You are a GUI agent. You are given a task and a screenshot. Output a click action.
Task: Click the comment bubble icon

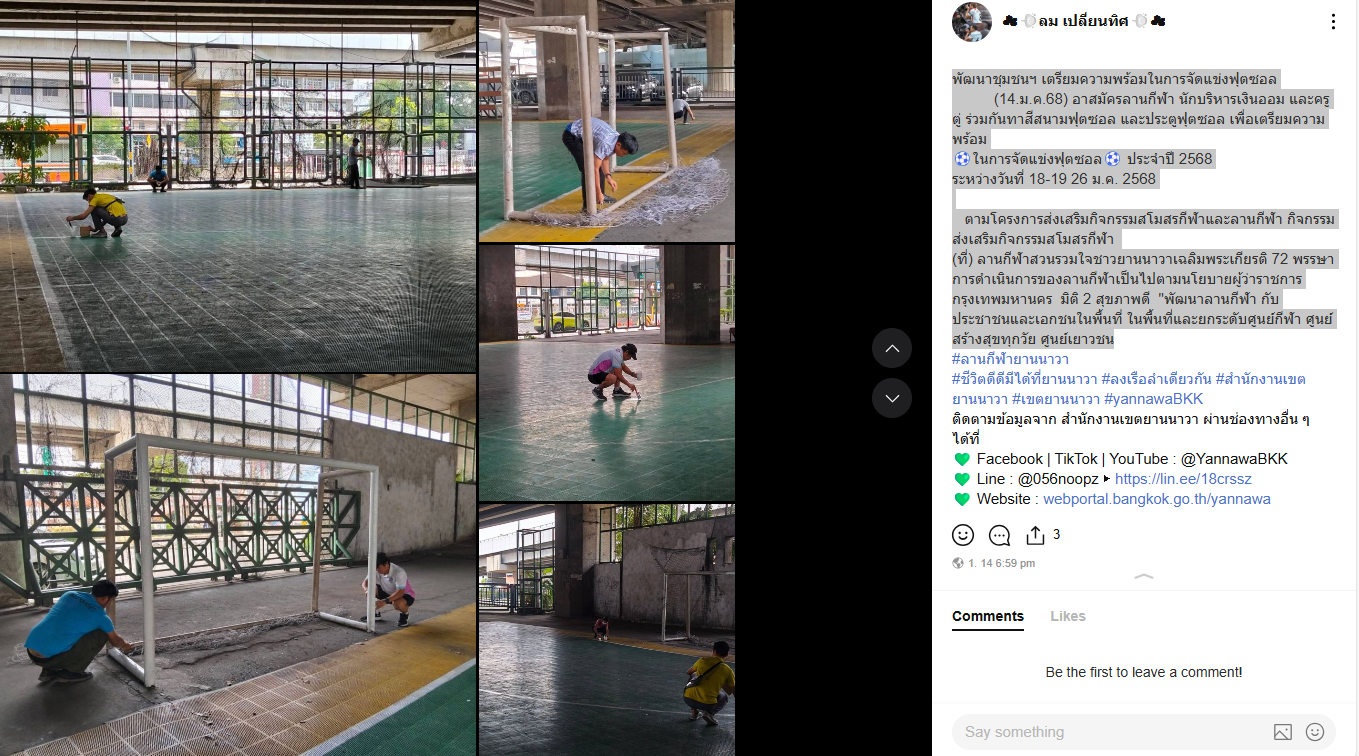(999, 535)
